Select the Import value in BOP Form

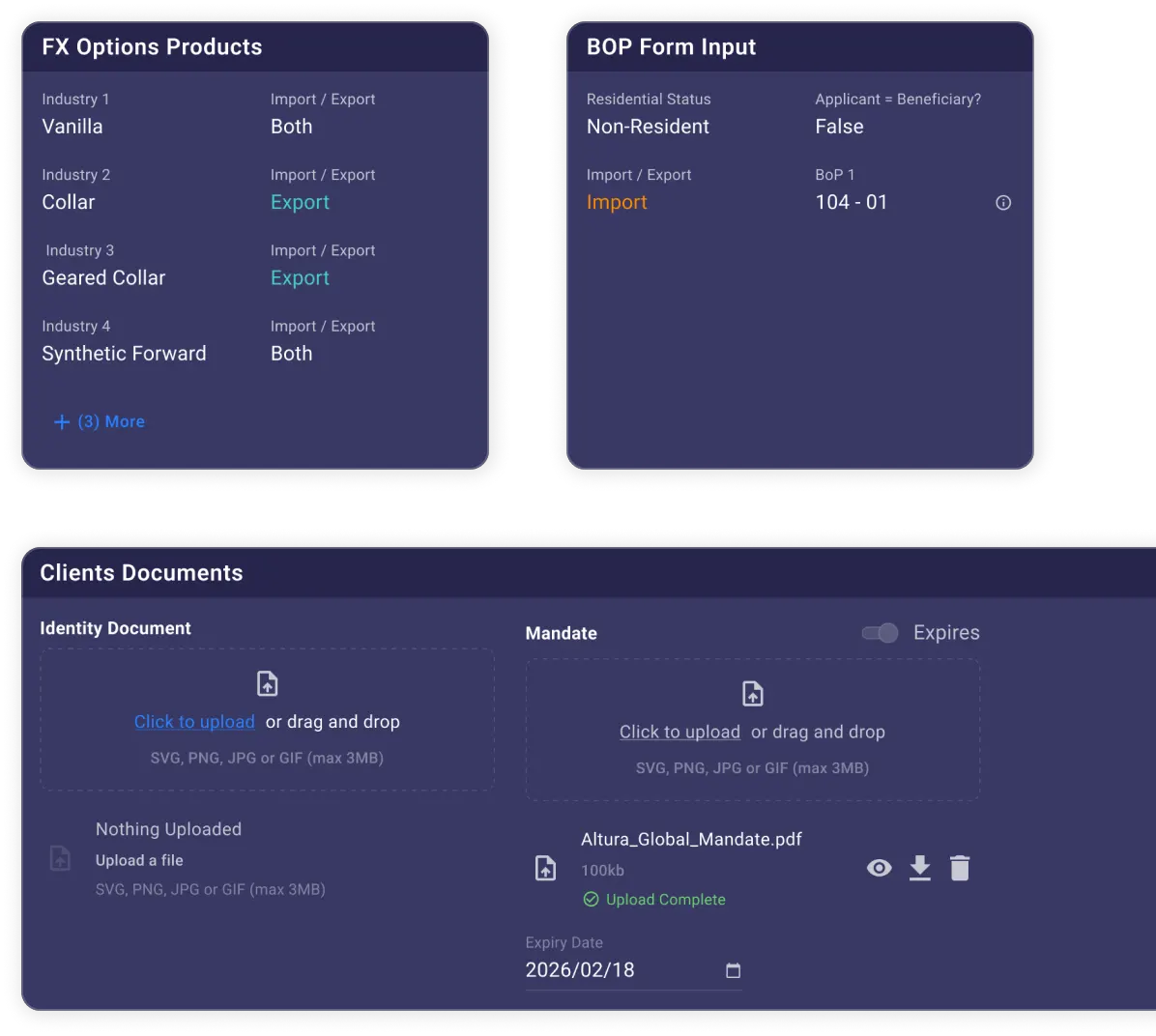coord(617,203)
